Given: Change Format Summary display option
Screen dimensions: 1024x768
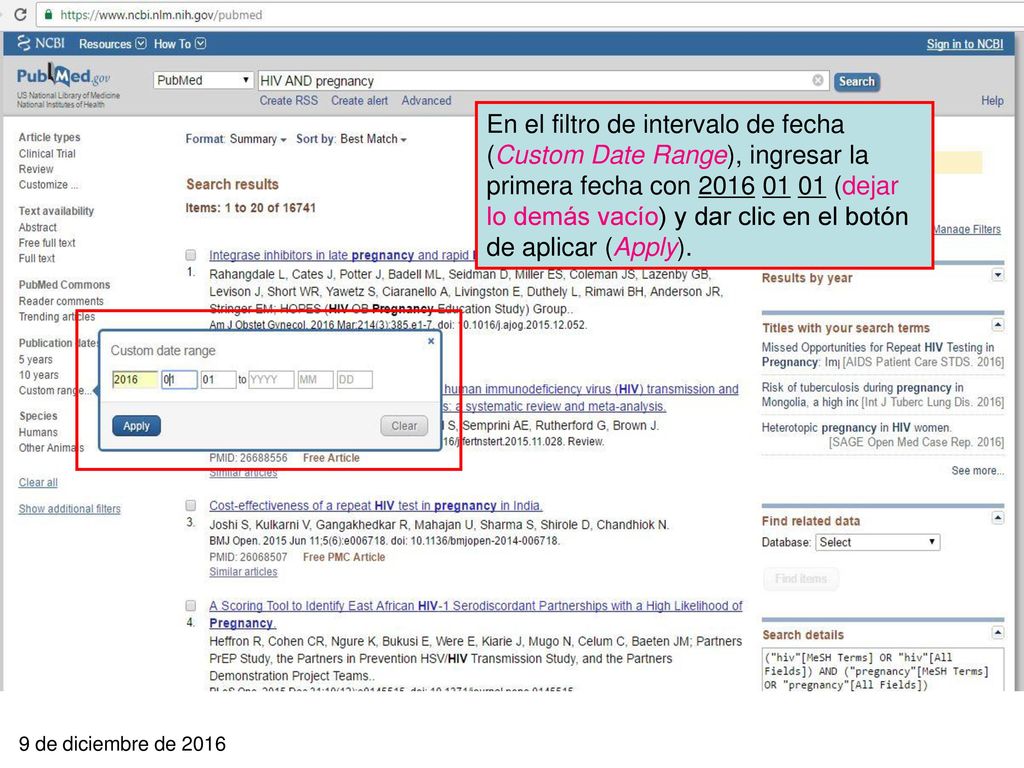Looking at the screenshot, I should [236, 139].
